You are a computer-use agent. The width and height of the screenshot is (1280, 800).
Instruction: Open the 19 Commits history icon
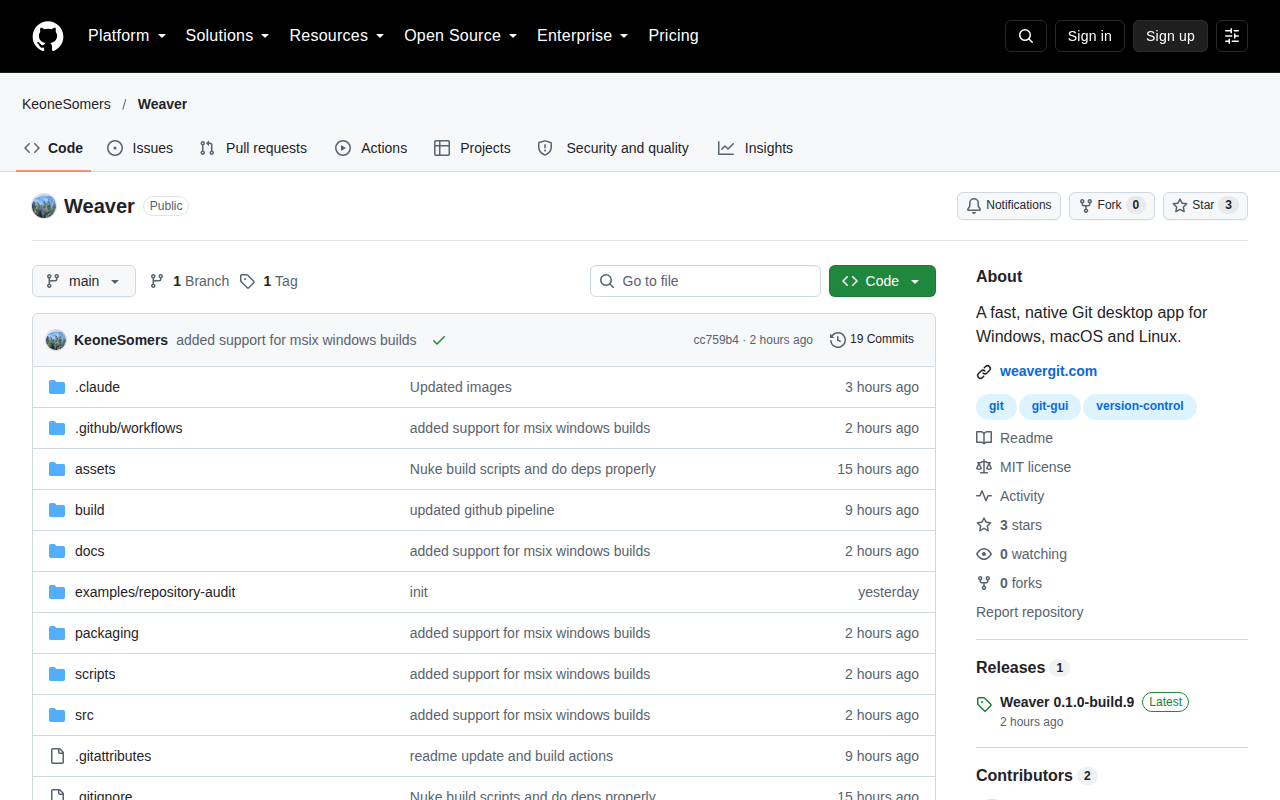[838, 340]
